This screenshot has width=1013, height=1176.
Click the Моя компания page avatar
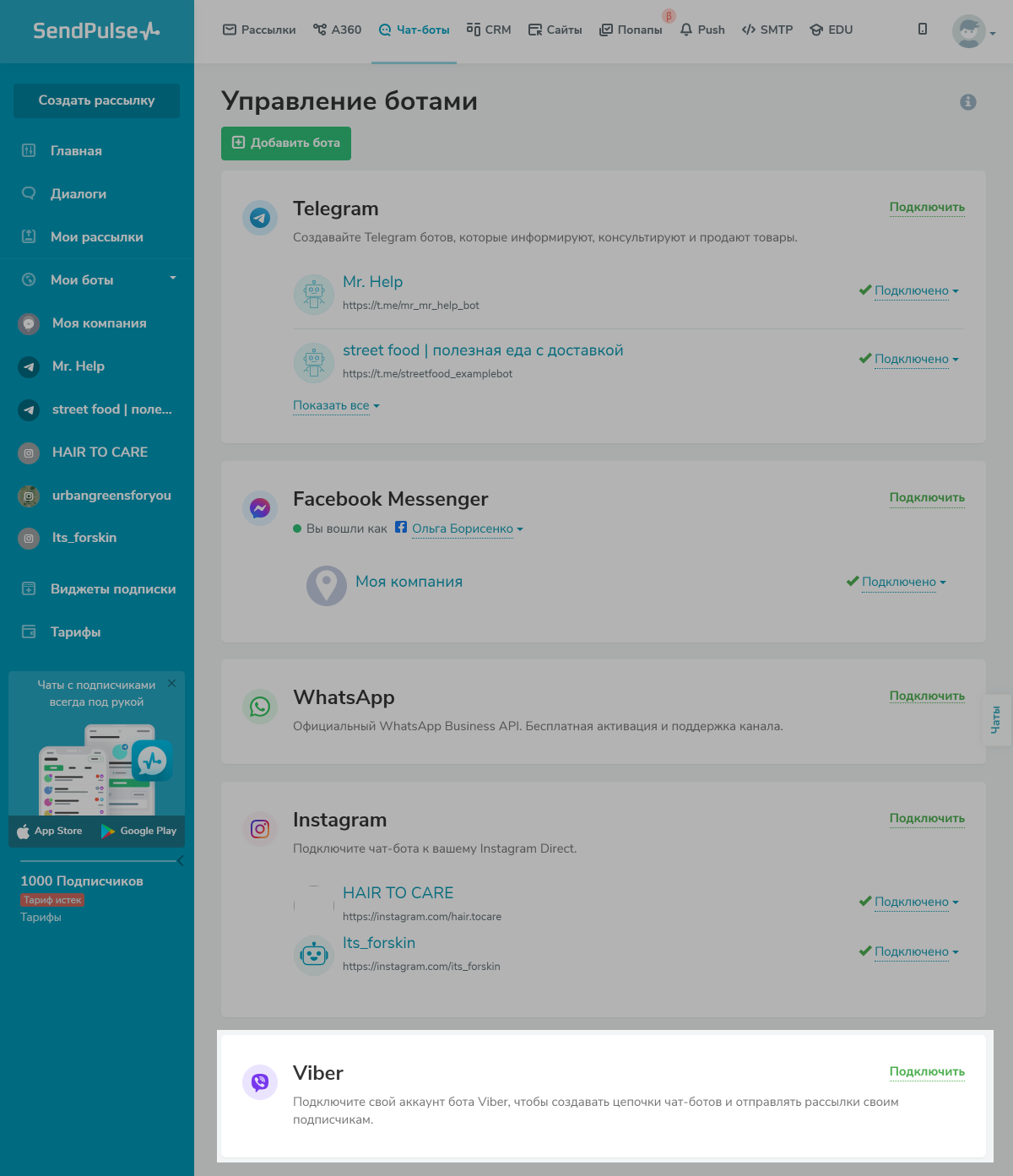(x=327, y=585)
